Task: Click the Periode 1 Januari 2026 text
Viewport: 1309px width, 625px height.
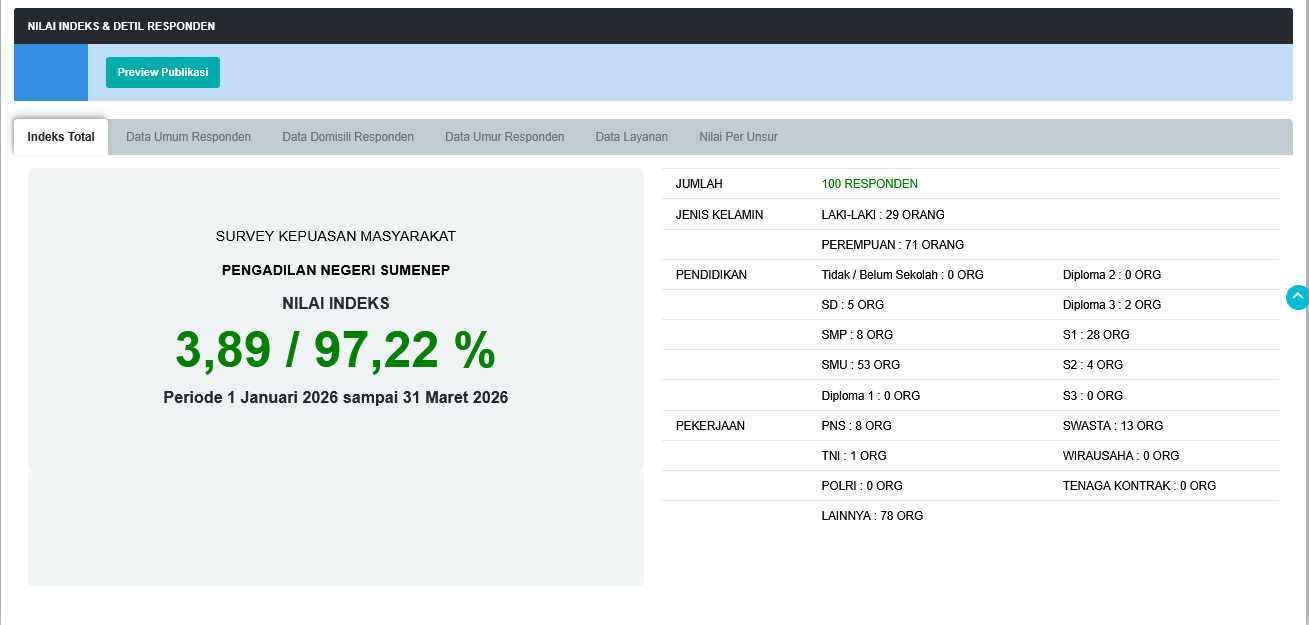Action: click(336, 397)
